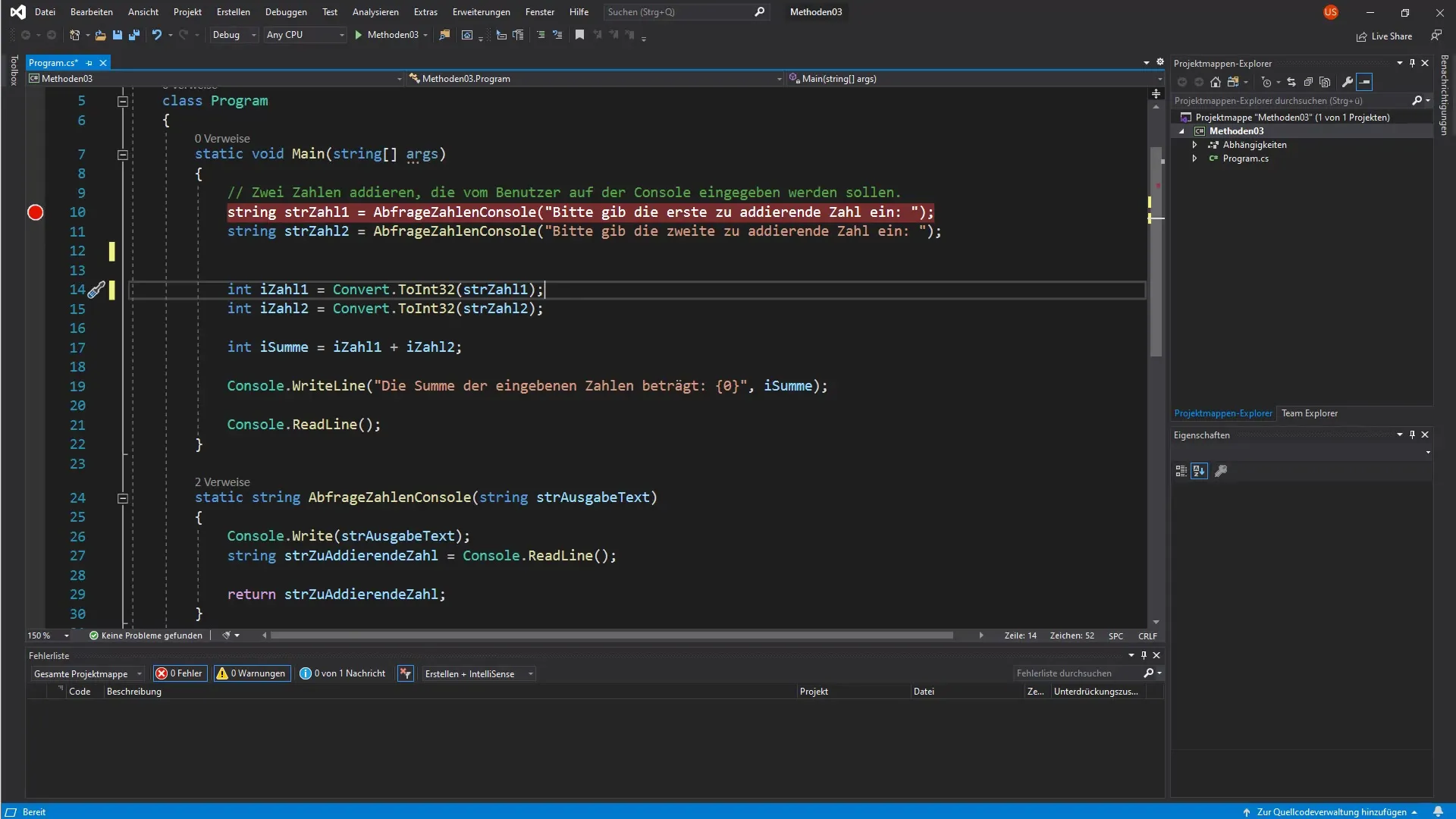Click the Undo arrow icon
1456x819 pixels.
tap(156, 35)
